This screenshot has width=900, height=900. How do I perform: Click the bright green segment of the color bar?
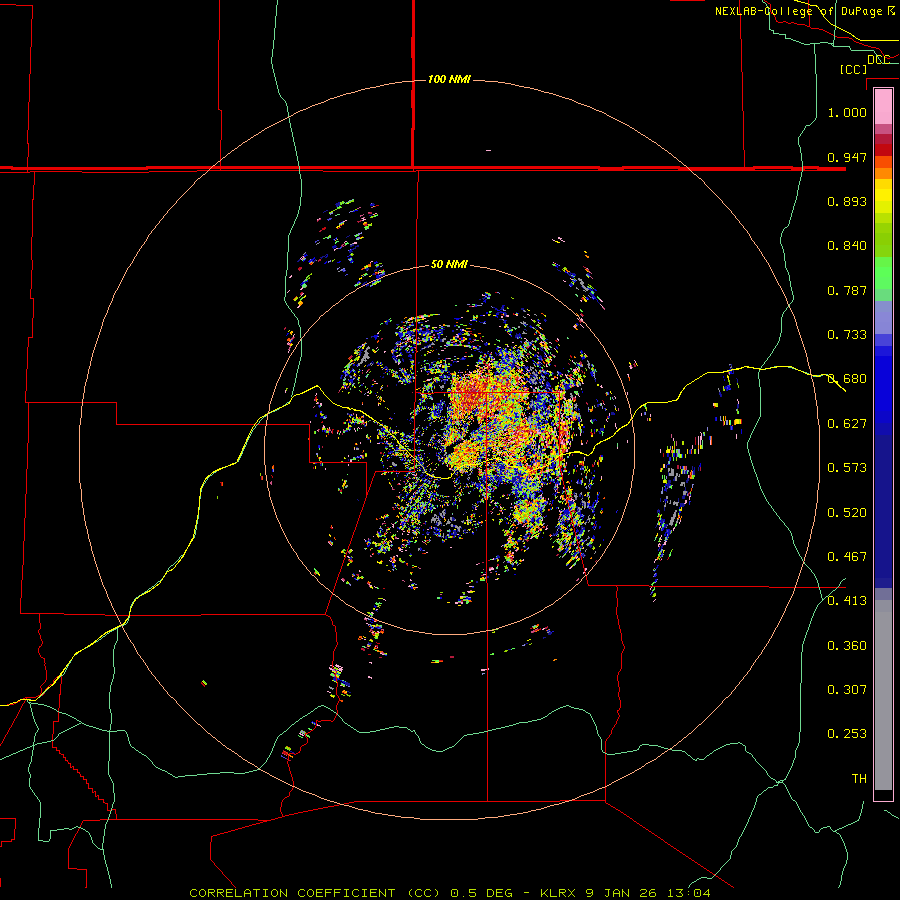tap(883, 273)
